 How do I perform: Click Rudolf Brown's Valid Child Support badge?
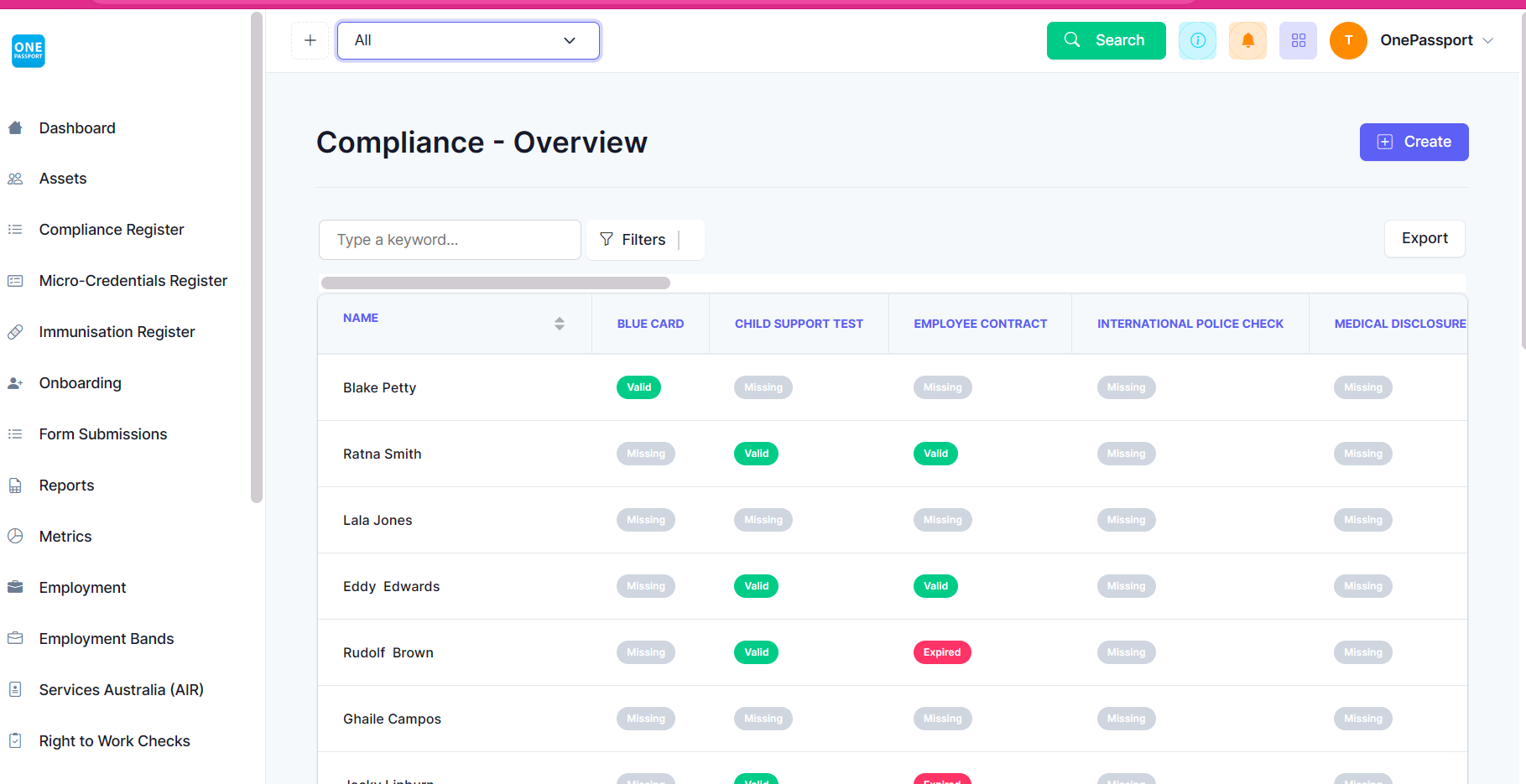tap(756, 652)
